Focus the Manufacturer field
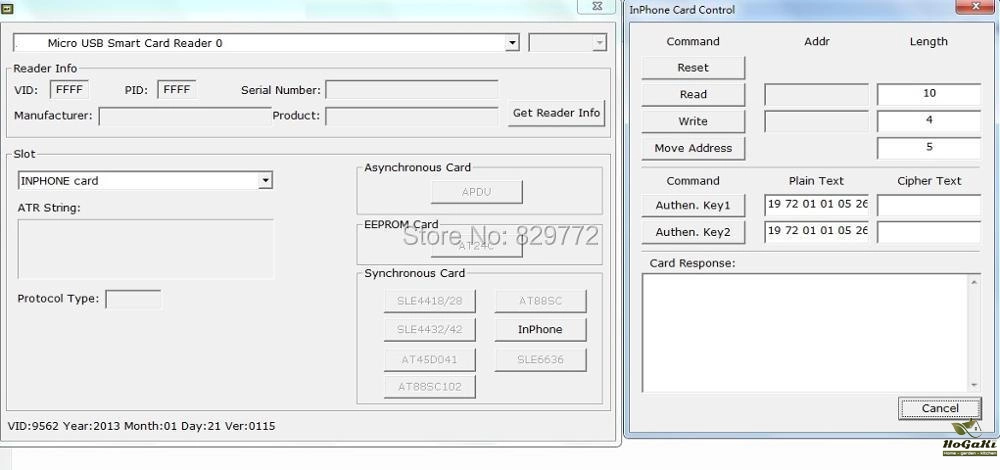The width and height of the screenshot is (1000, 470). 184,116
